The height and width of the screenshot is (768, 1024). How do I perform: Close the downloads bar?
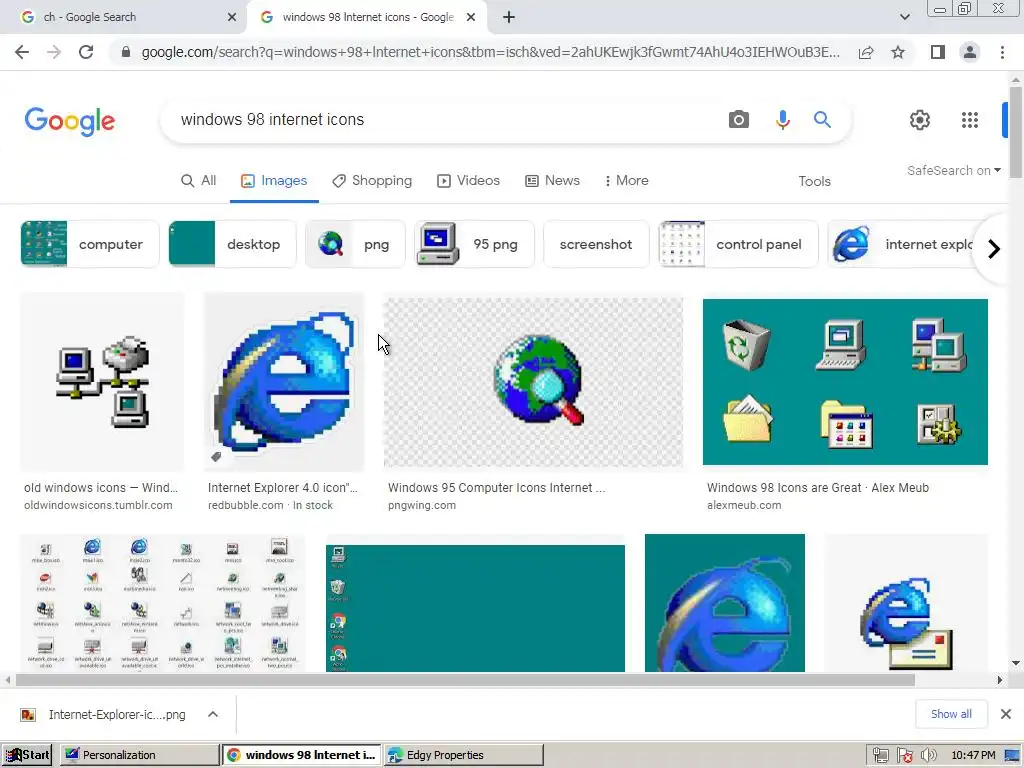click(1006, 714)
